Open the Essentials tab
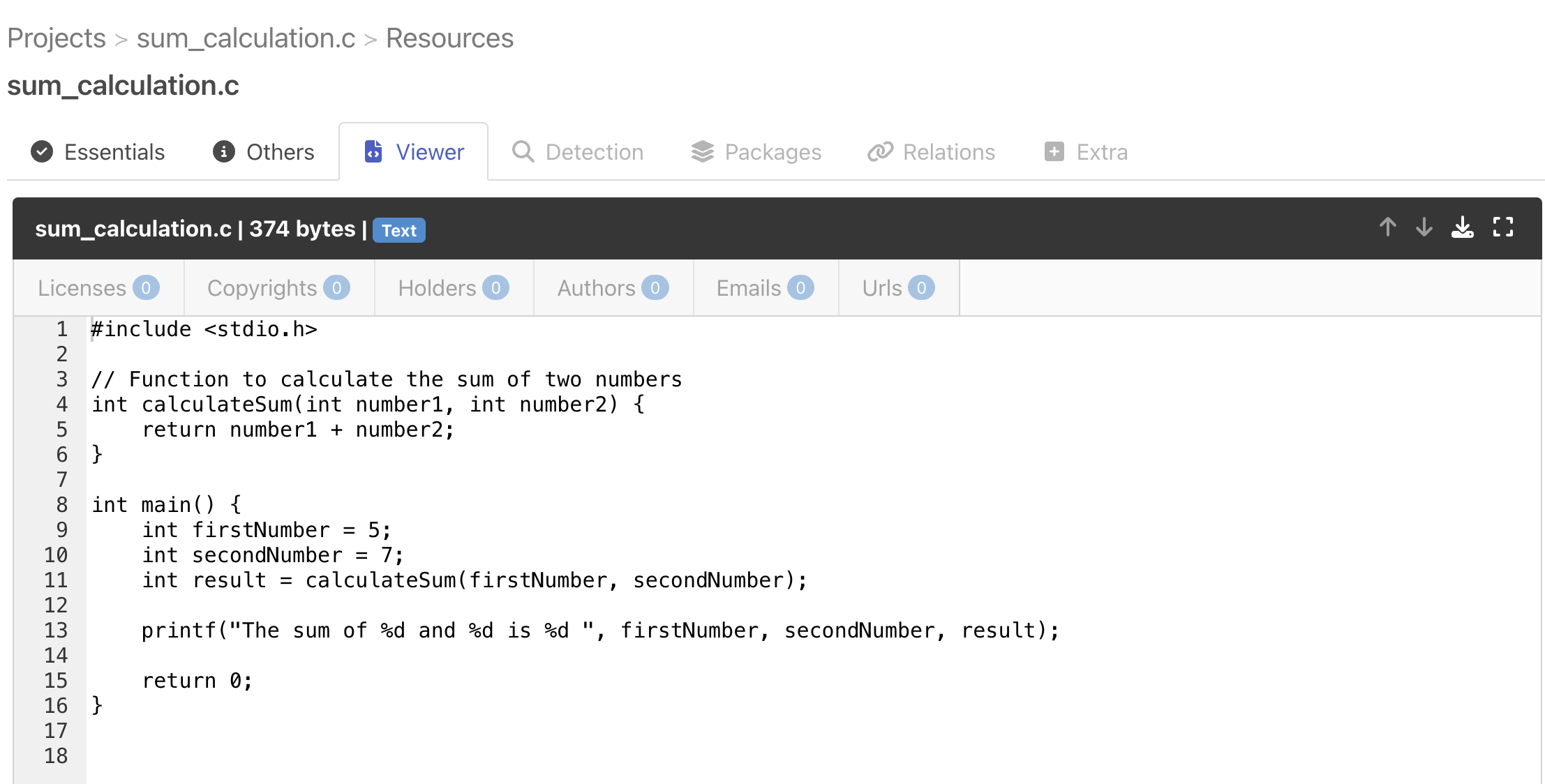This screenshot has width=1545, height=784. click(98, 152)
